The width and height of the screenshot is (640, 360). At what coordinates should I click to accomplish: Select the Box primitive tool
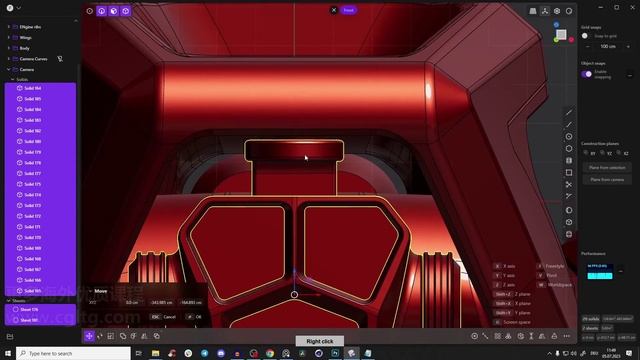pos(569,222)
